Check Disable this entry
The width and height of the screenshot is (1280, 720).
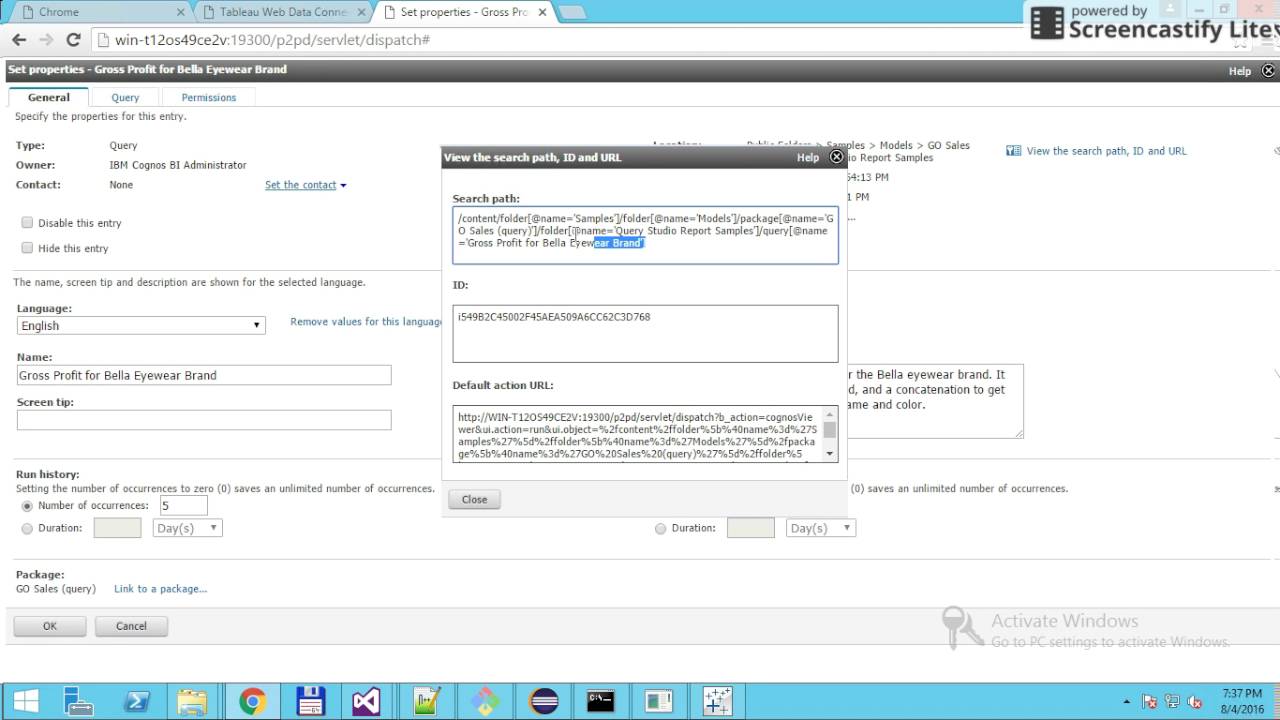point(28,223)
